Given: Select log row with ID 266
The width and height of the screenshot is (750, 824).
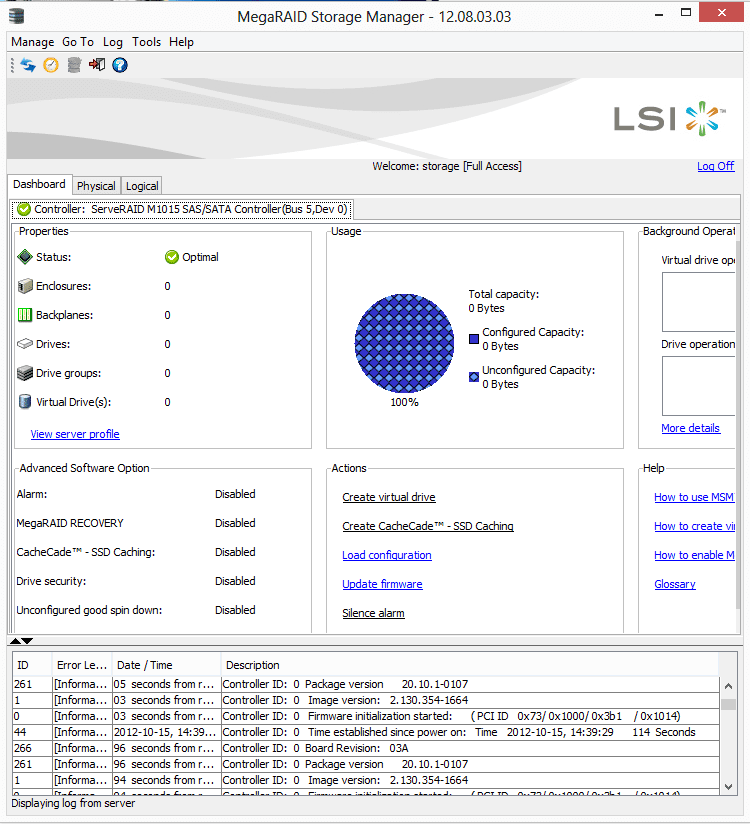Looking at the screenshot, I should (366, 748).
